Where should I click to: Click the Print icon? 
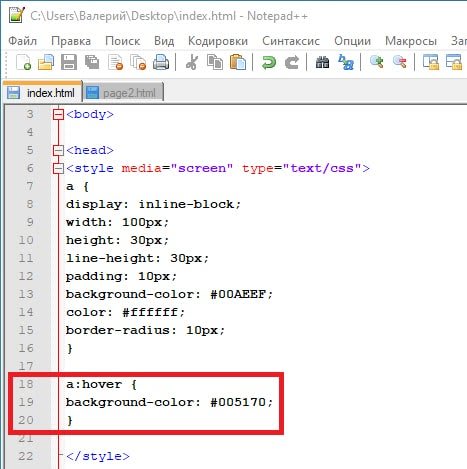click(161, 62)
